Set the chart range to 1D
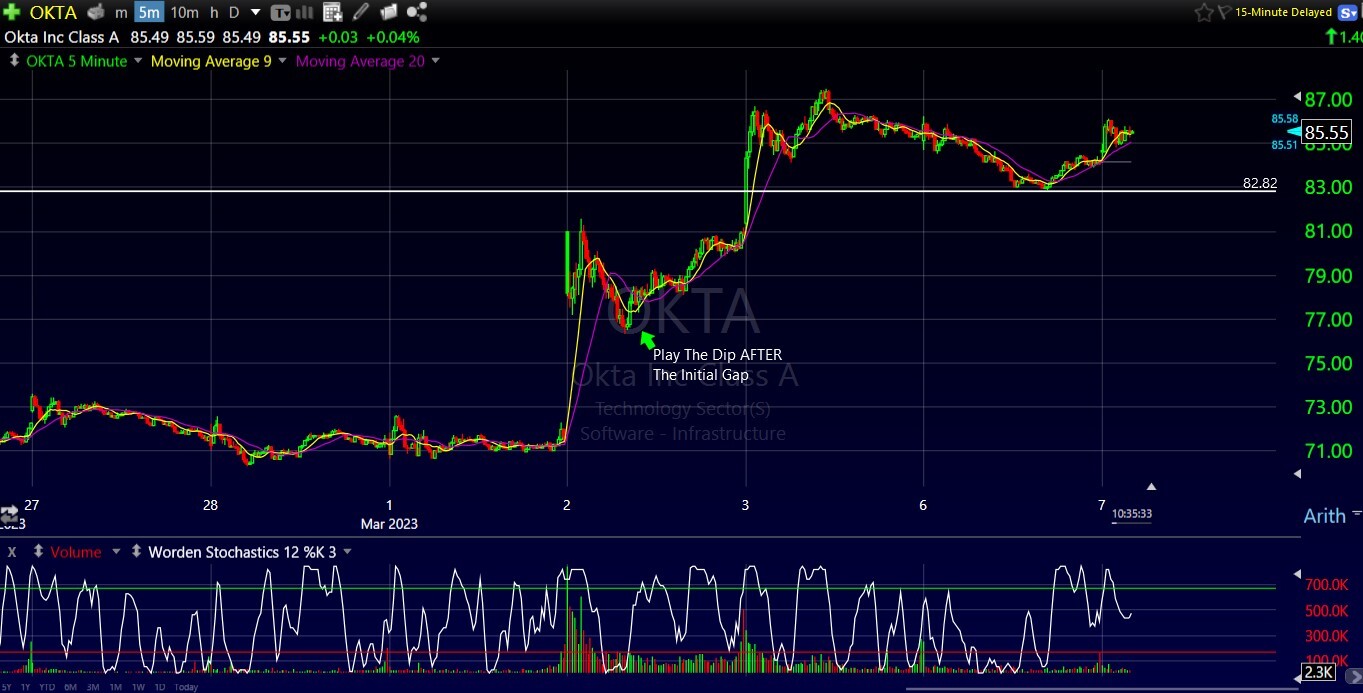Screen dimensions: 1363x693 [x=160, y=687]
